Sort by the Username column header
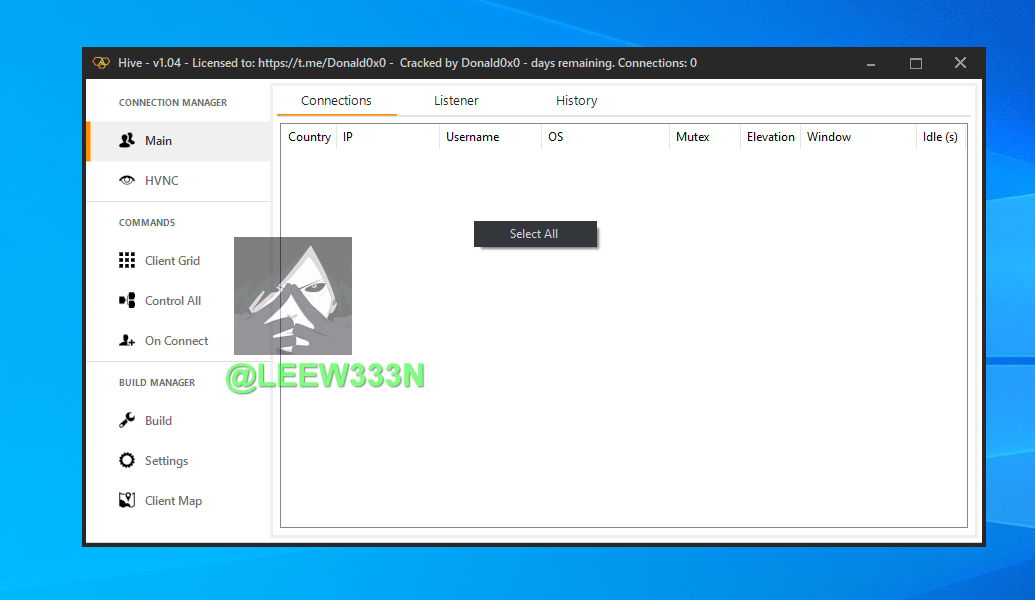This screenshot has width=1035, height=600. click(472, 137)
